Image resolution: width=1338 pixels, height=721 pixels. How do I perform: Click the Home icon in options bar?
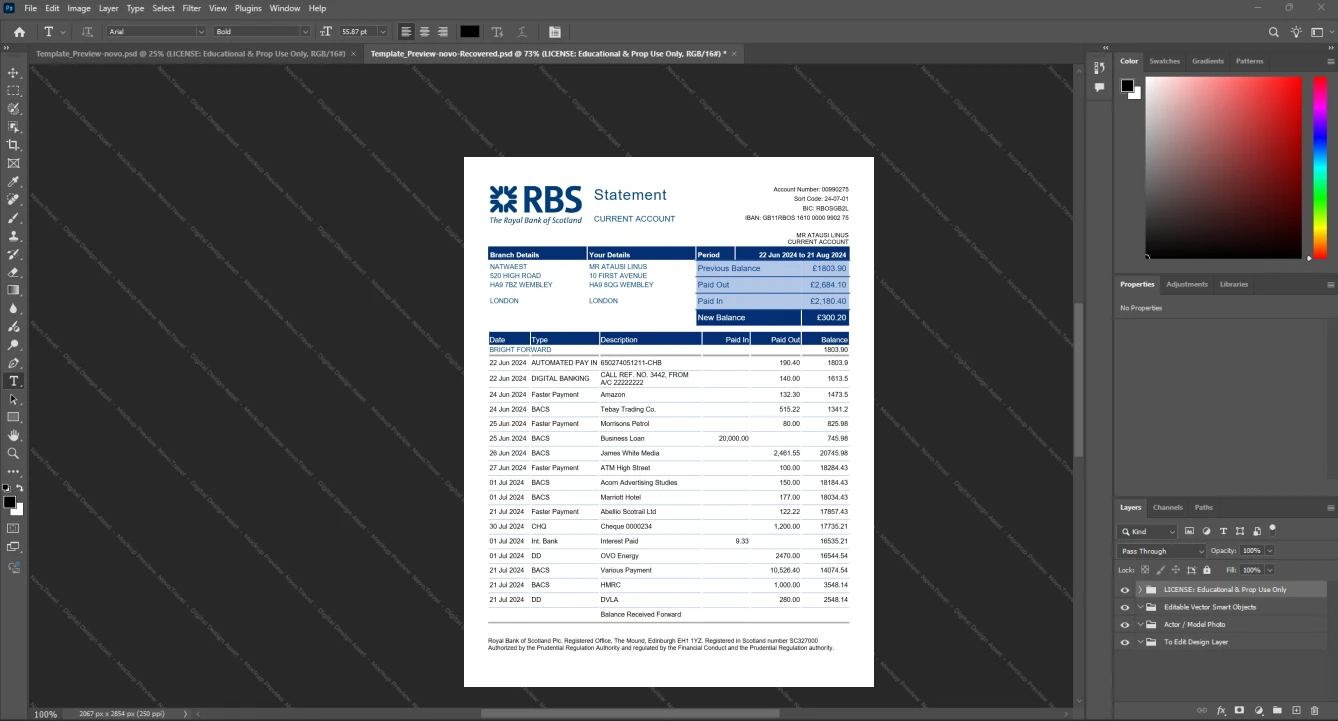pyautogui.click(x=19, y=32)
